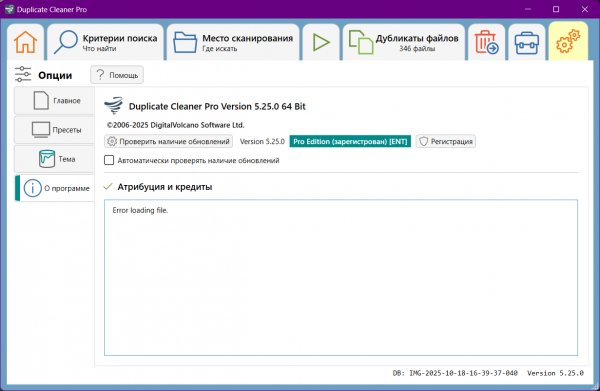The width and height of the screenshot is (600, 391).
Task: Open the Home tab with the house icon
Action: click(x=25, y=42)
